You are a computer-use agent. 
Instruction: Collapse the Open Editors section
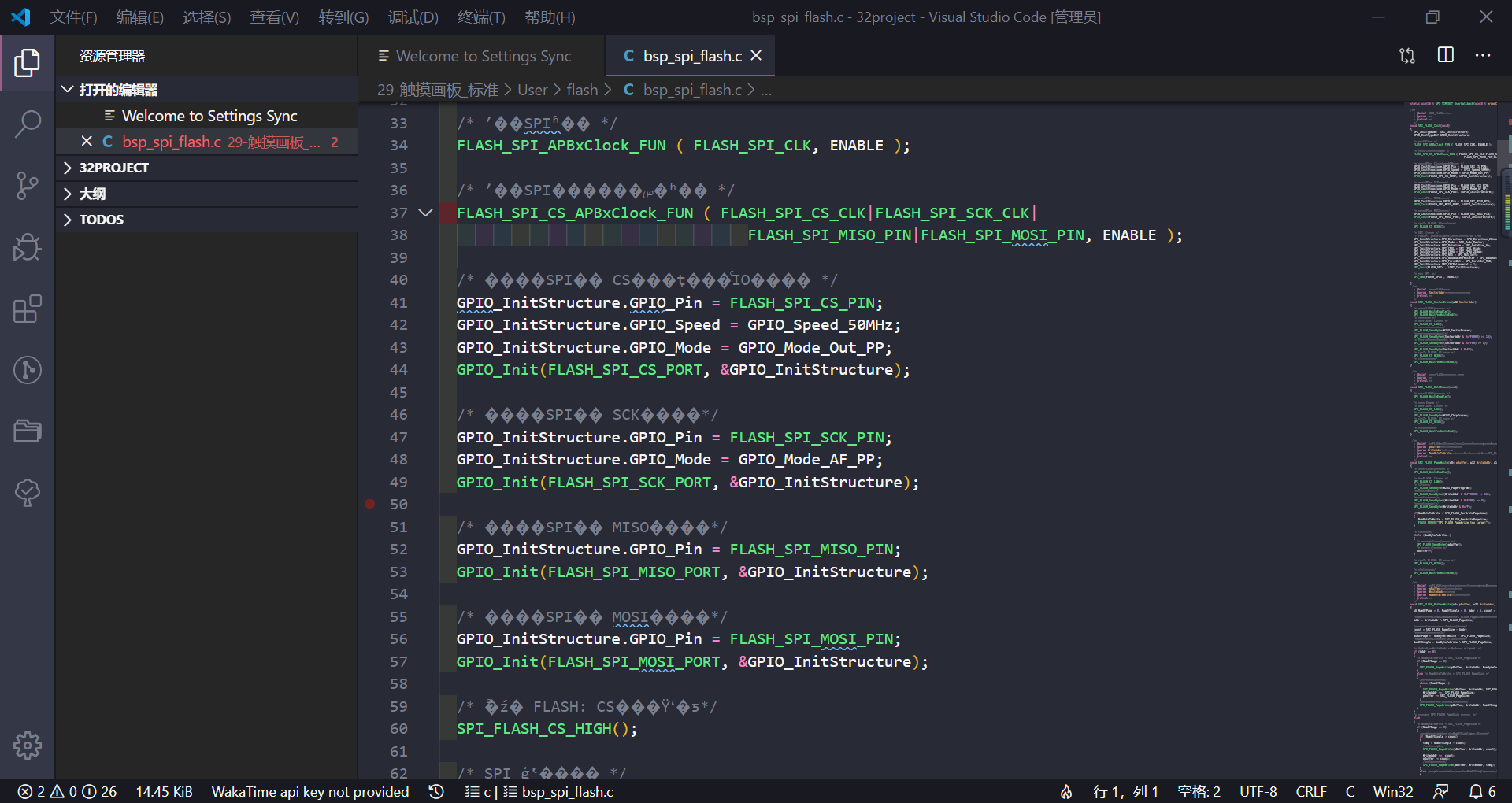tap(206, 90)
